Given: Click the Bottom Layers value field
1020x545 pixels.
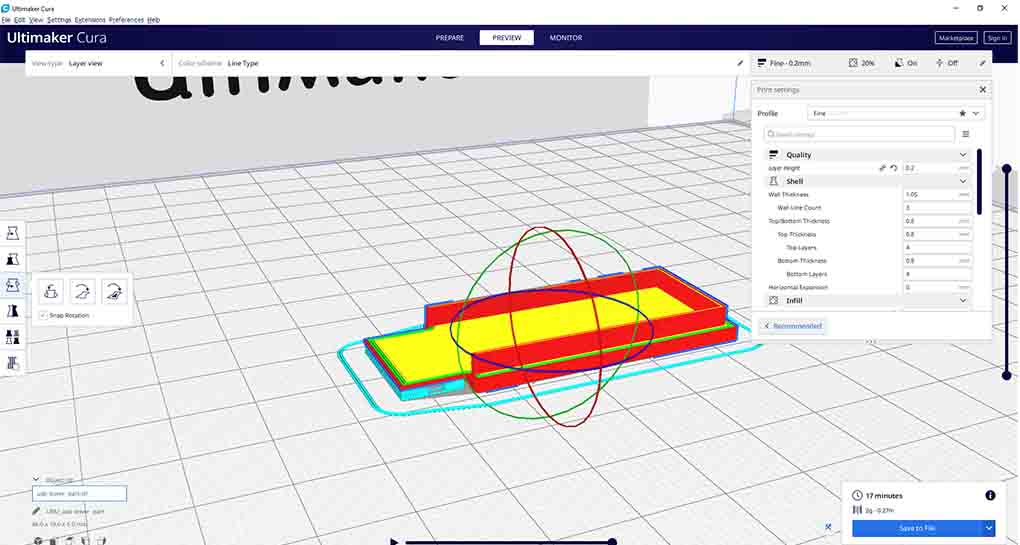Looking at the screenshot, I should pos(937,274).
